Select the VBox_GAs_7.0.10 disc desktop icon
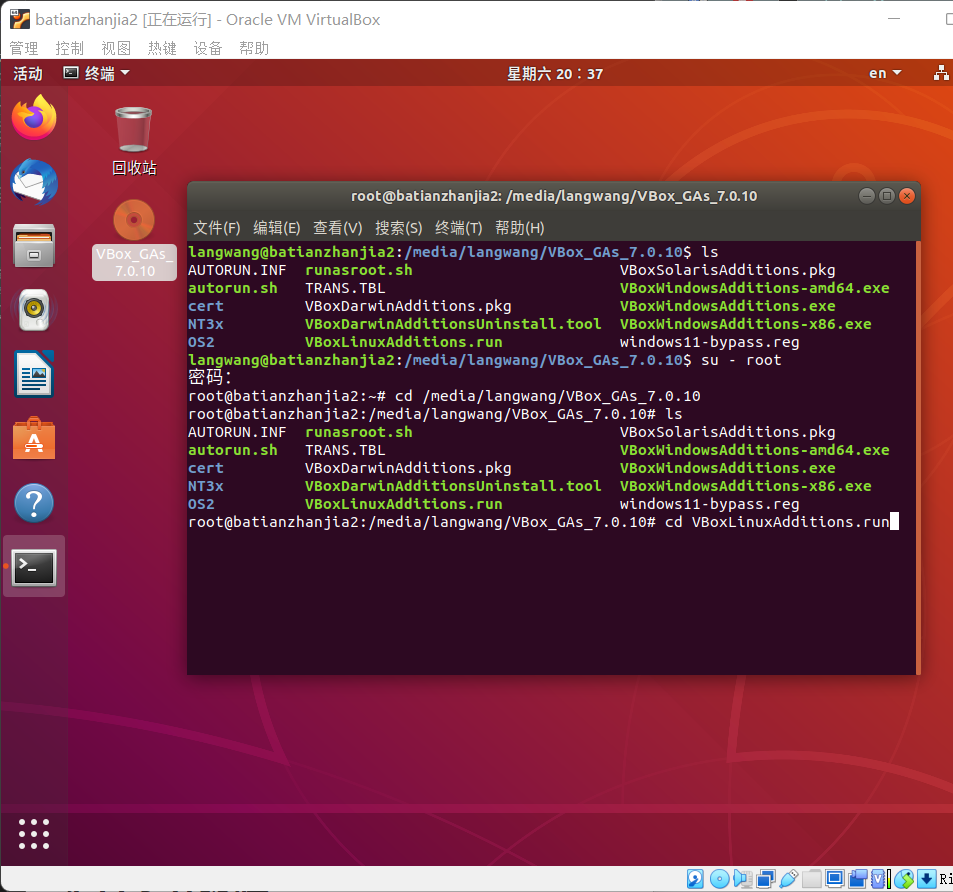This screenshot has width=953, height=892. click(134, 239)
